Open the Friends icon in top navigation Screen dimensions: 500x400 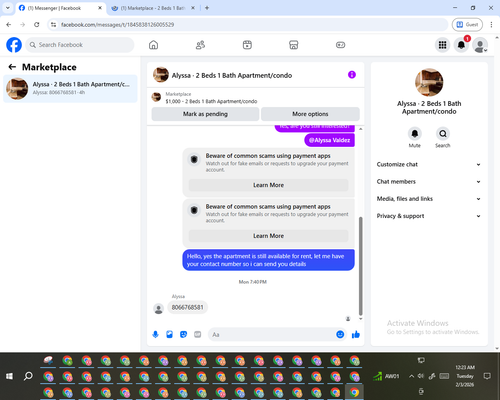pyautogui.click(x=200, y=45)
